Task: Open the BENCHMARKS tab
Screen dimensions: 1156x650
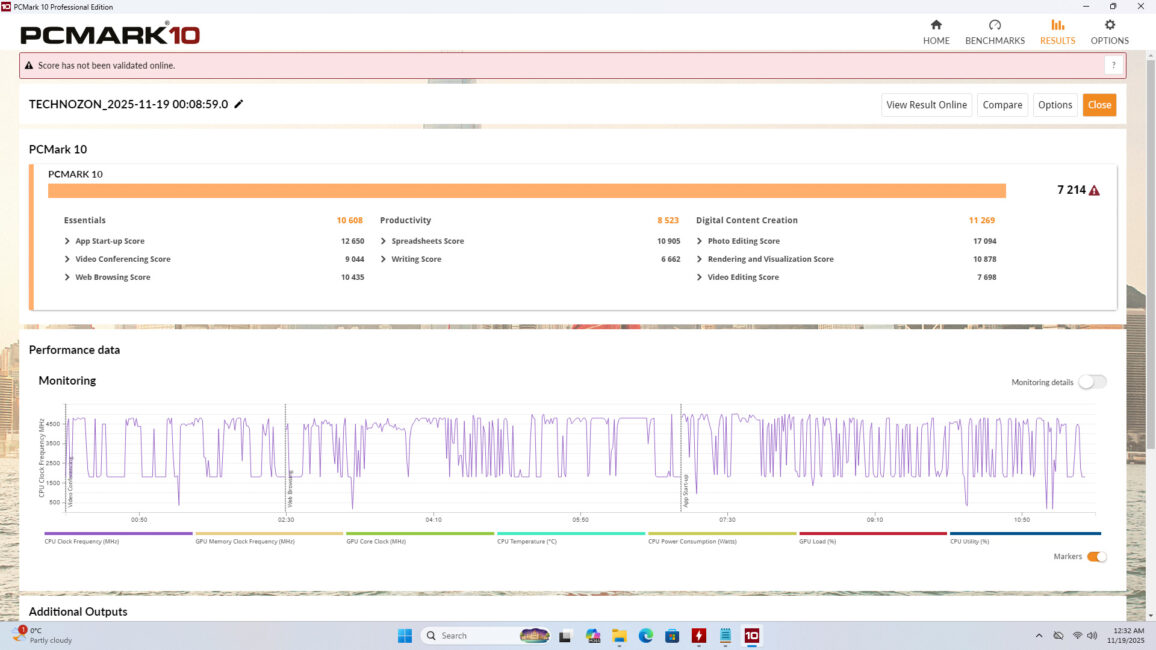Action: coord(995,32)
